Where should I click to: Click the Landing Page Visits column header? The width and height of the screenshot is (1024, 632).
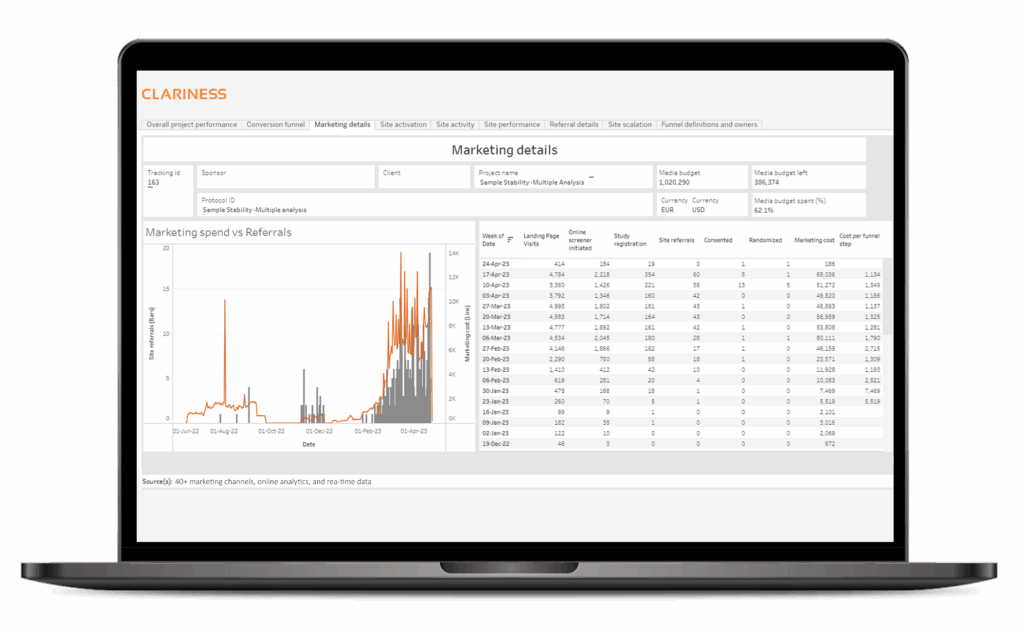pyautogui.click(x=541, y=240)
